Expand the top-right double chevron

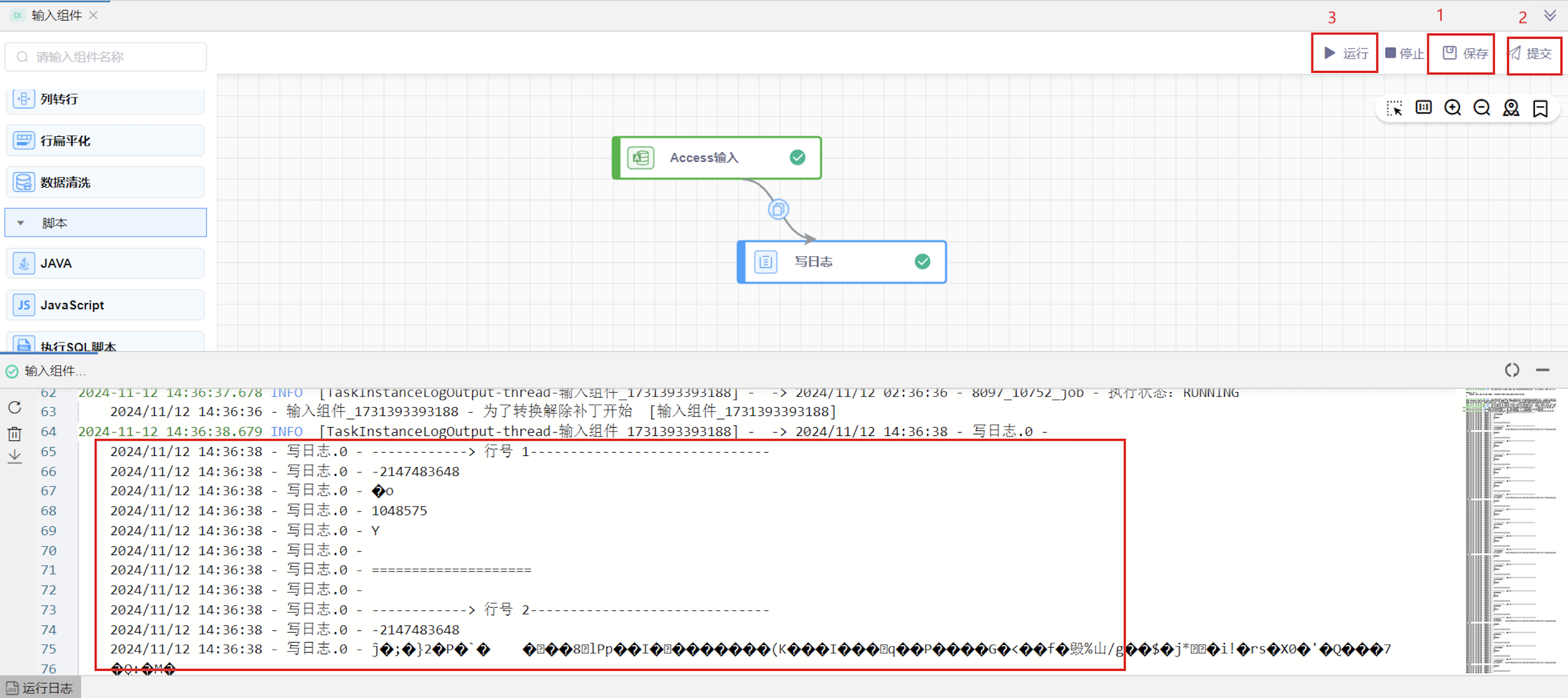[1550, 14]
